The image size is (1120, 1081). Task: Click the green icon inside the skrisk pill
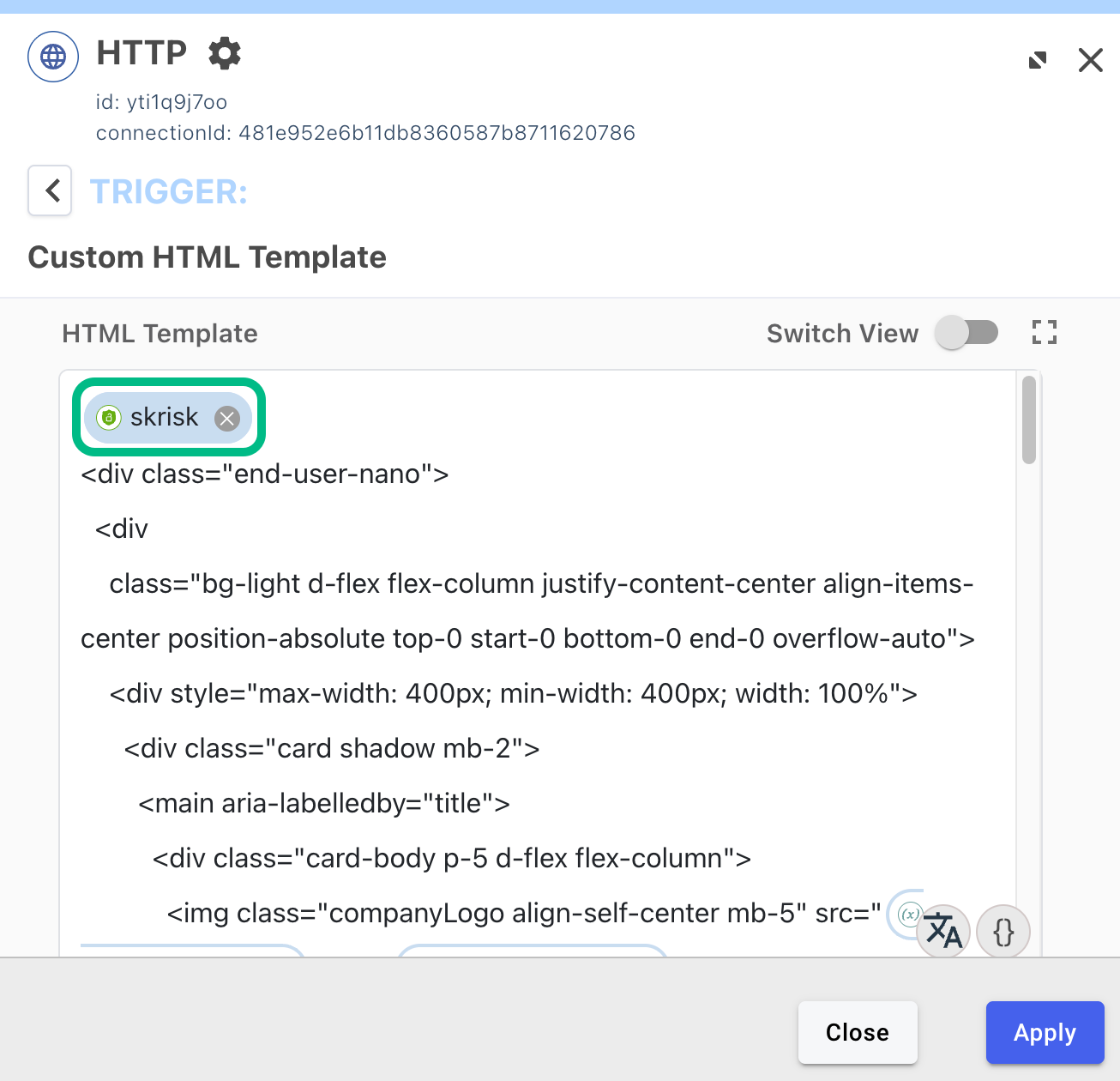click(x=108, y=418)
